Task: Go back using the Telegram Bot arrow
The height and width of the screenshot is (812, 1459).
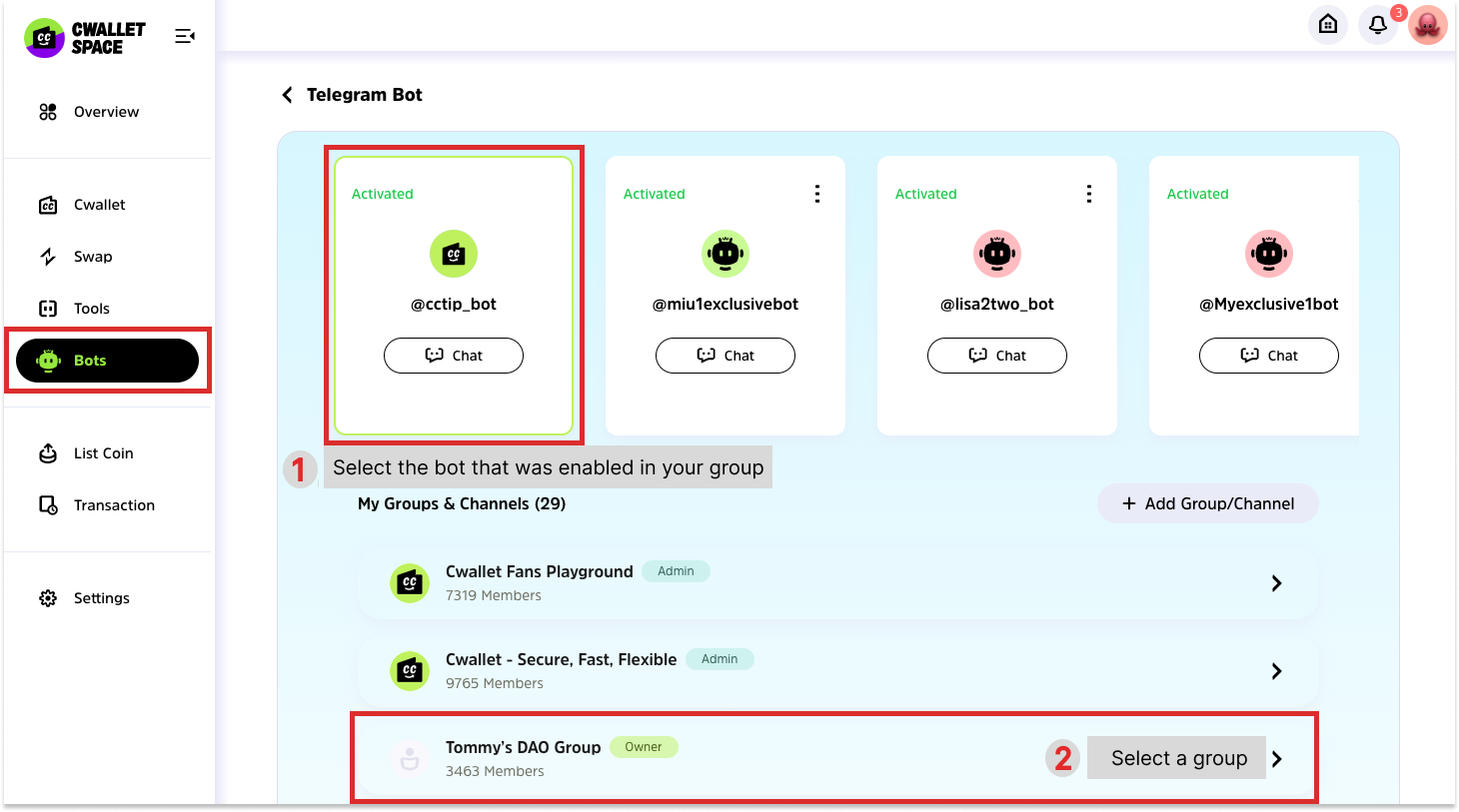Action: pyautogui.click(x=288, y=95)
